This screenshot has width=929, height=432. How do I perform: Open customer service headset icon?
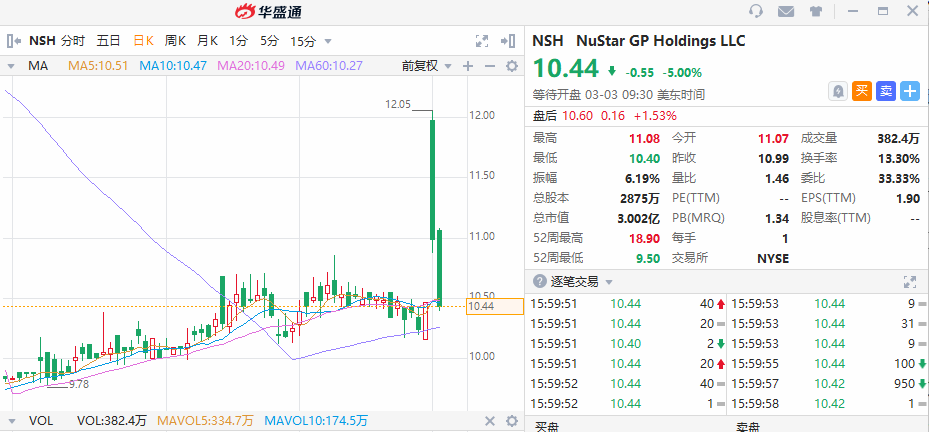point(755,11)
